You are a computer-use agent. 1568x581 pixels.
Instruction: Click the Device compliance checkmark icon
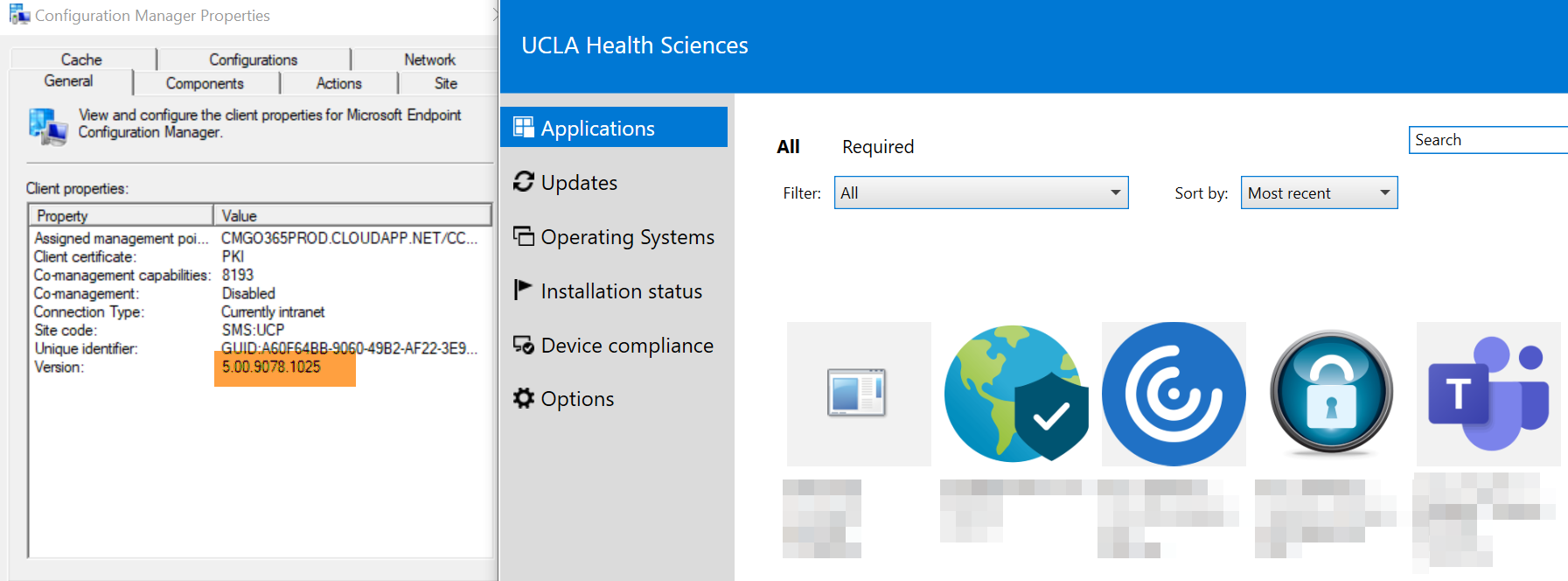click(524, 345)
